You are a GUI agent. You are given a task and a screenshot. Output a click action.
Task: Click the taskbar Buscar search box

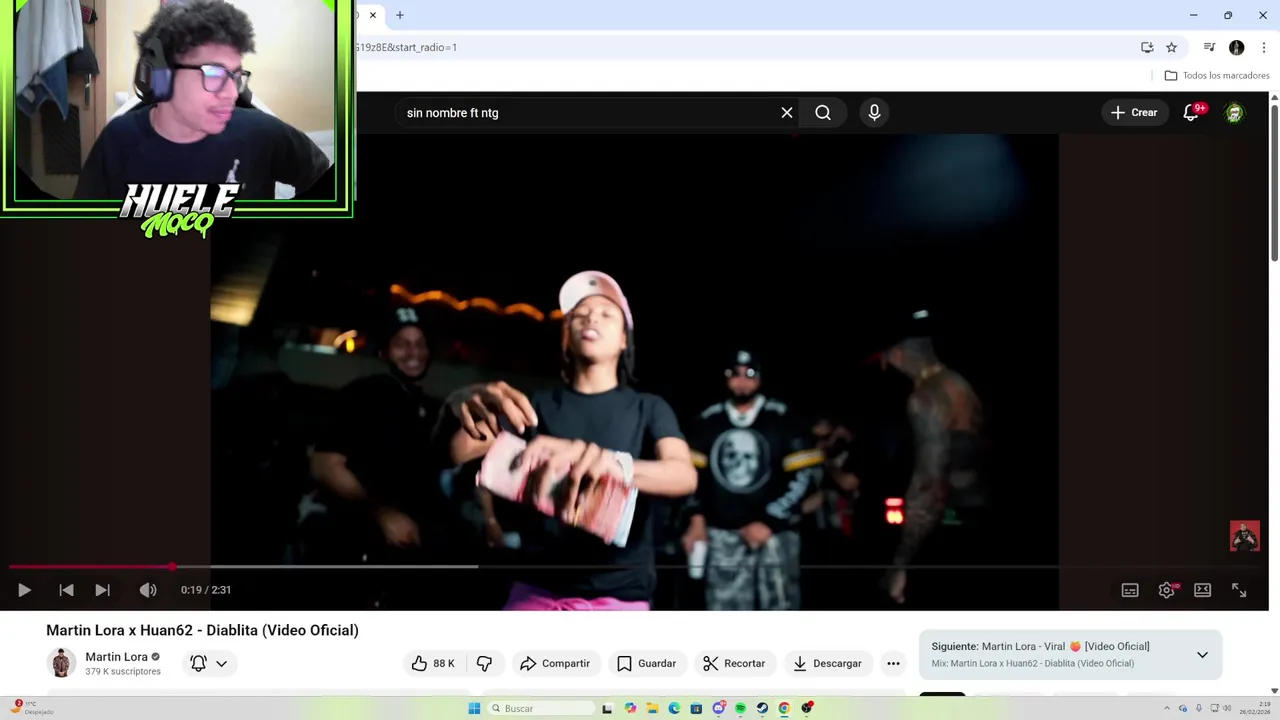click(x=539, y=708)
